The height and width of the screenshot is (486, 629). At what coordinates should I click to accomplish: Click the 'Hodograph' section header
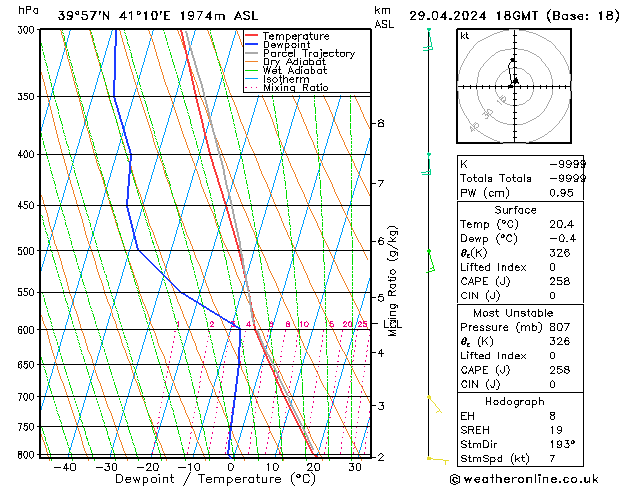tap(515, 401)
